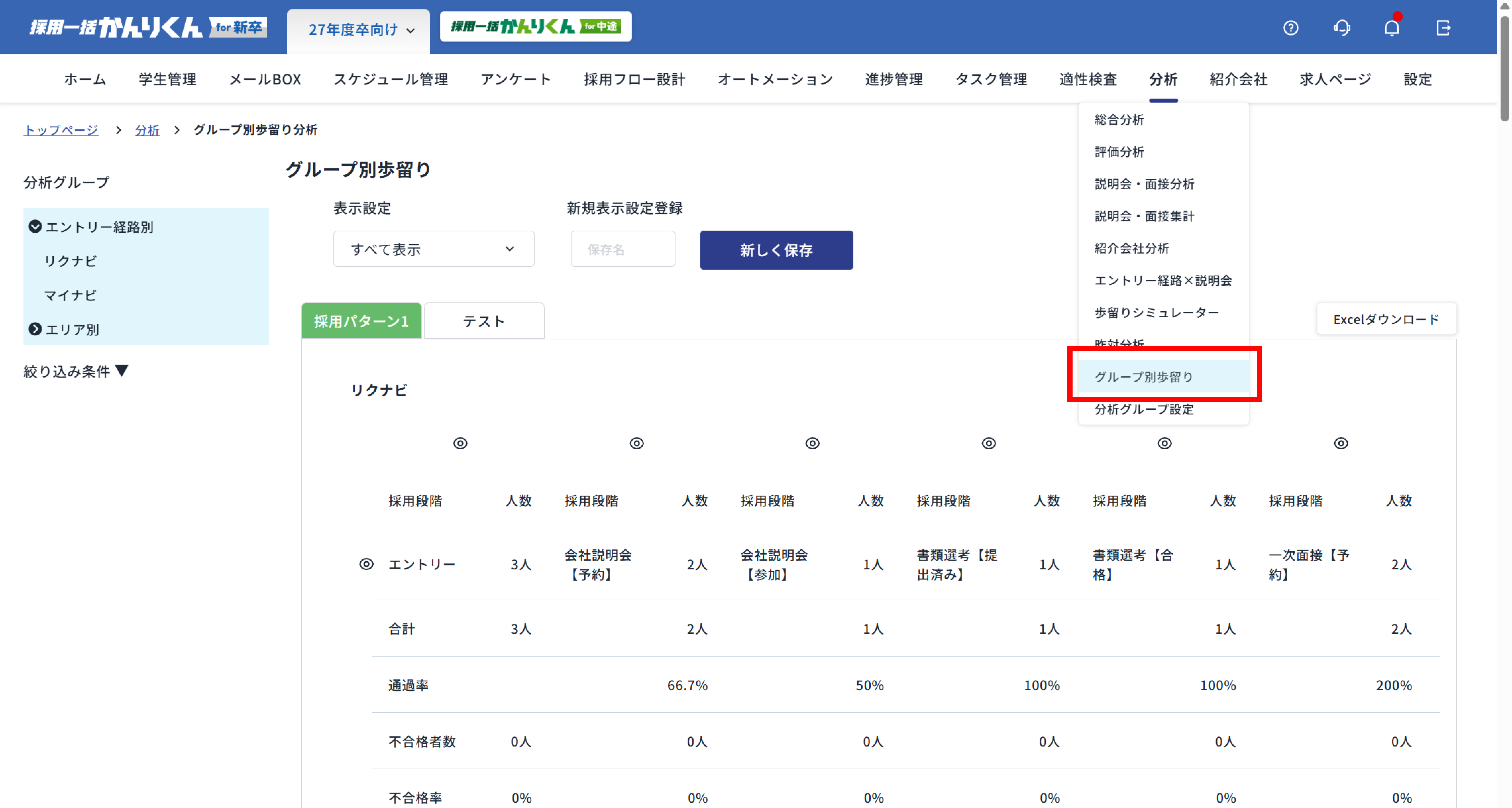Toggle eye icon above last 採用段階 column
The width and height of the screenshot is (1512, 808).
[1341, 443]
